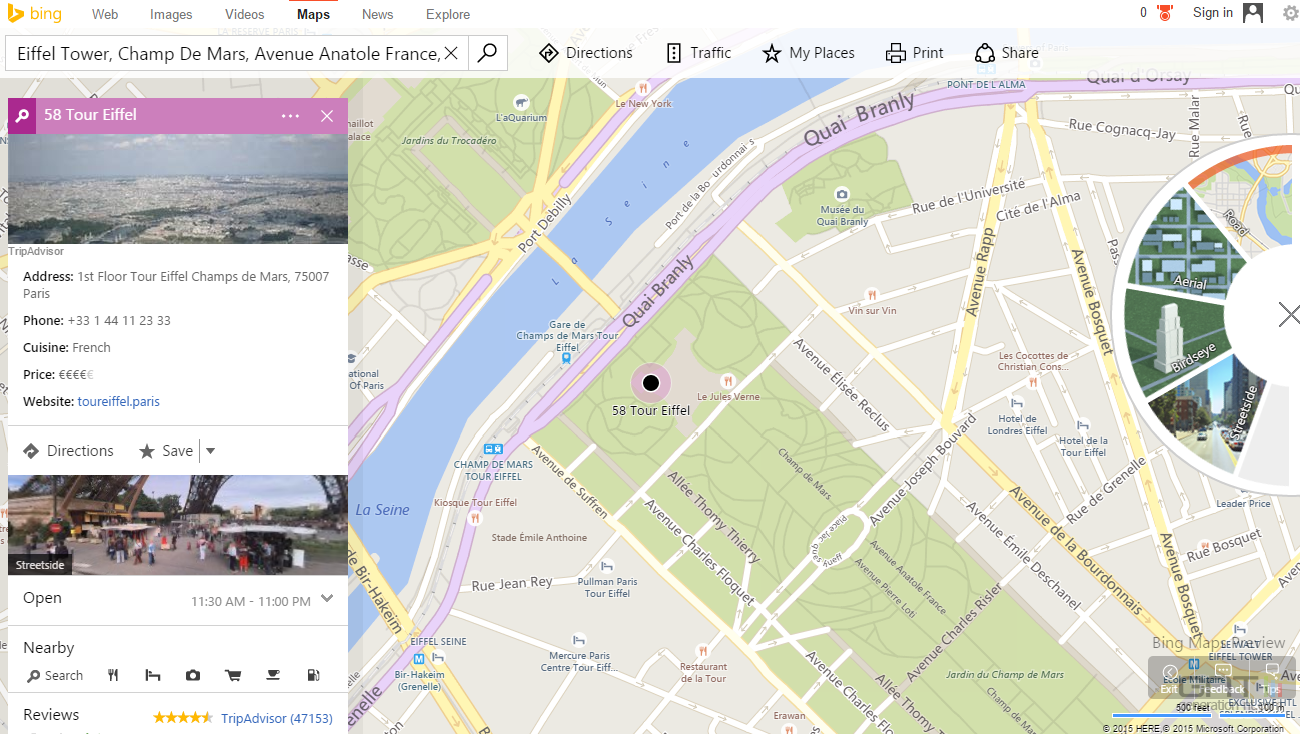The height and width of the screenshot is (734, 1300).
Task: Expand the Save dropdown arrow
Action: (210, 451)
